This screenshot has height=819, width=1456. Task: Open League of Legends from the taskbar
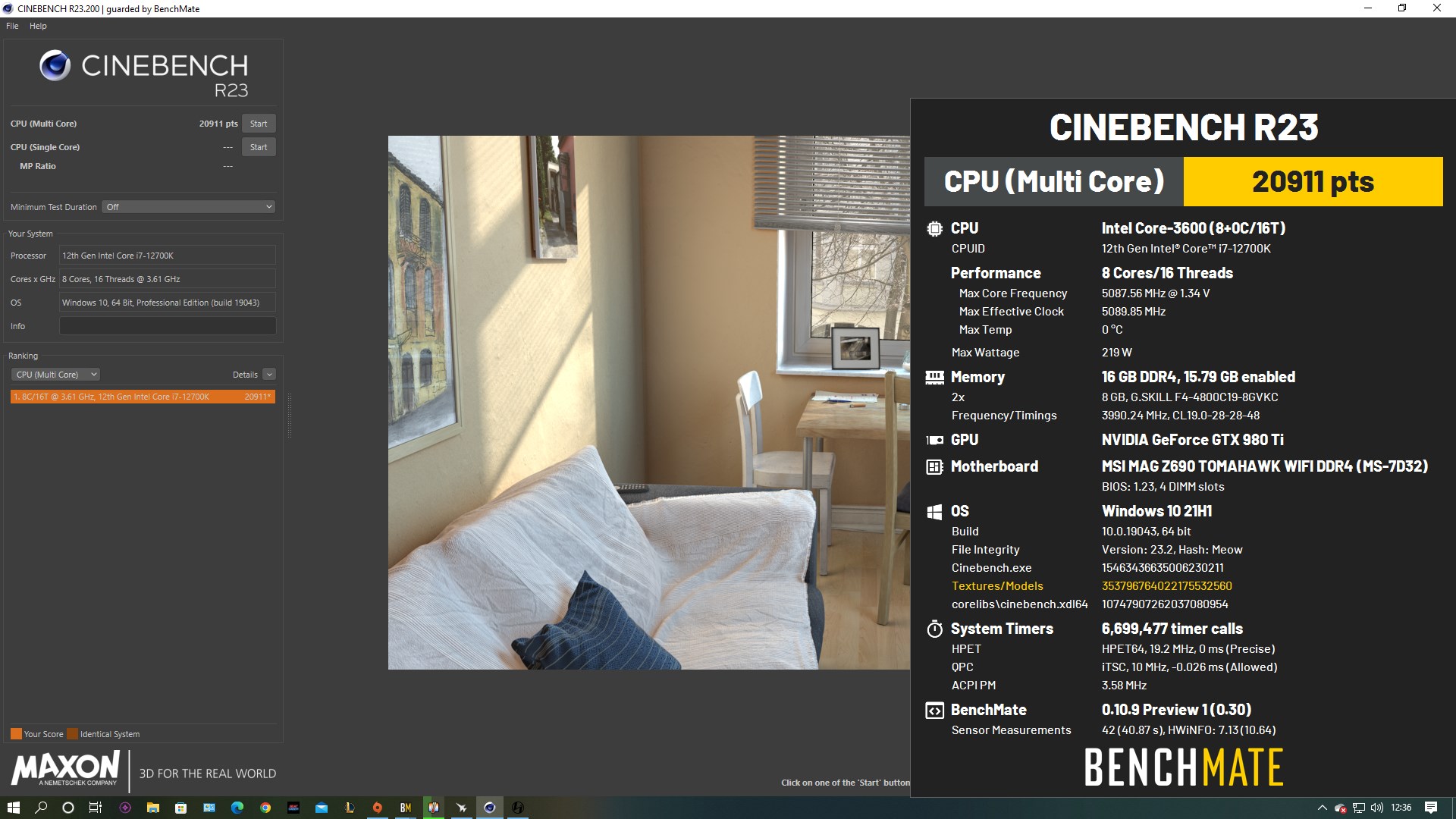click(350, 808)
